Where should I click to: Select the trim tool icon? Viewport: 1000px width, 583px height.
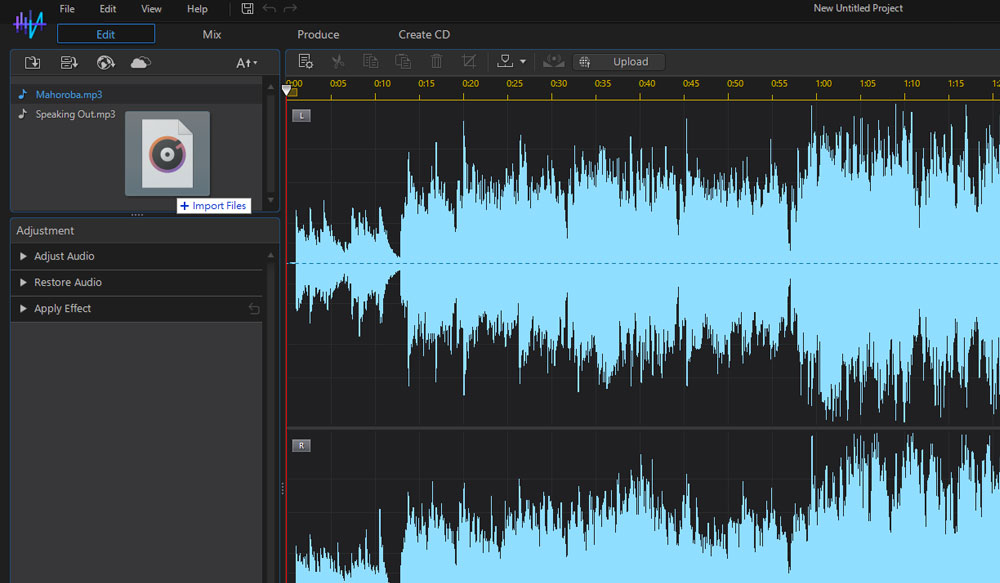pyautogui.click(x=470, y=61)
